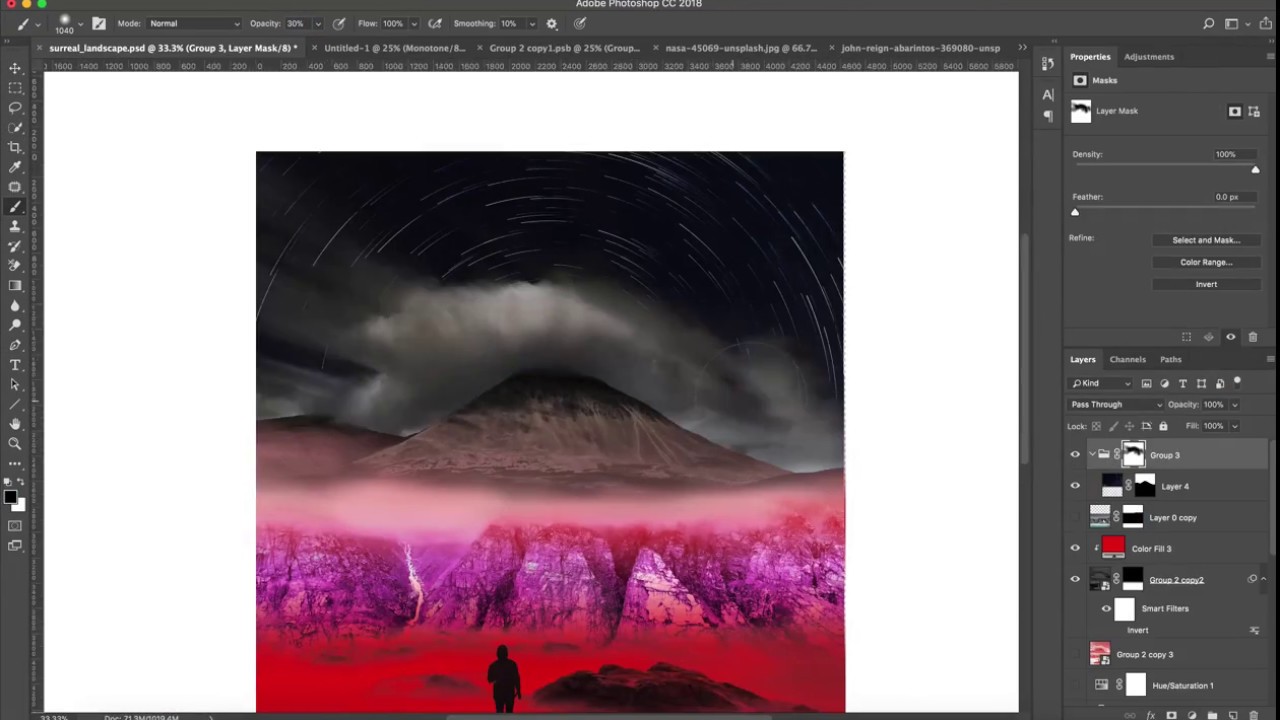Viewport: 1280px width, 720px height.
Task: Hide the Group 3 layer group
Action: click(x=1075, y=455)
